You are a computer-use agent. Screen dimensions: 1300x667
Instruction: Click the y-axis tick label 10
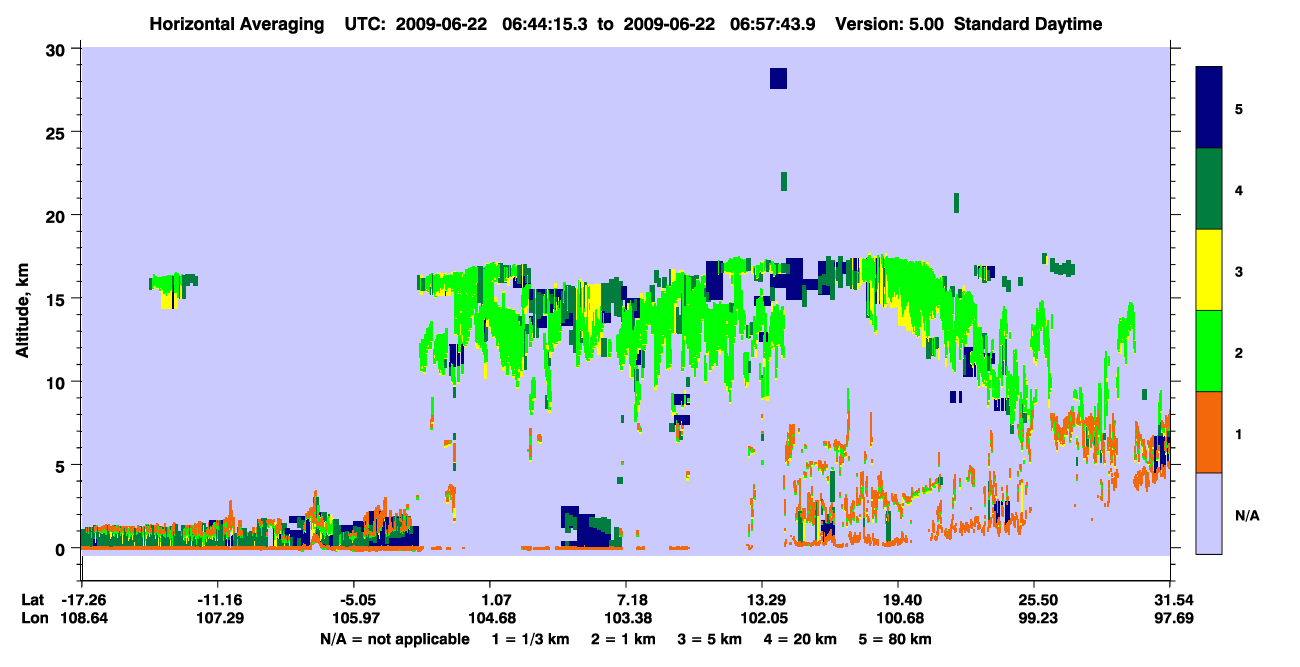click(57, 382)
